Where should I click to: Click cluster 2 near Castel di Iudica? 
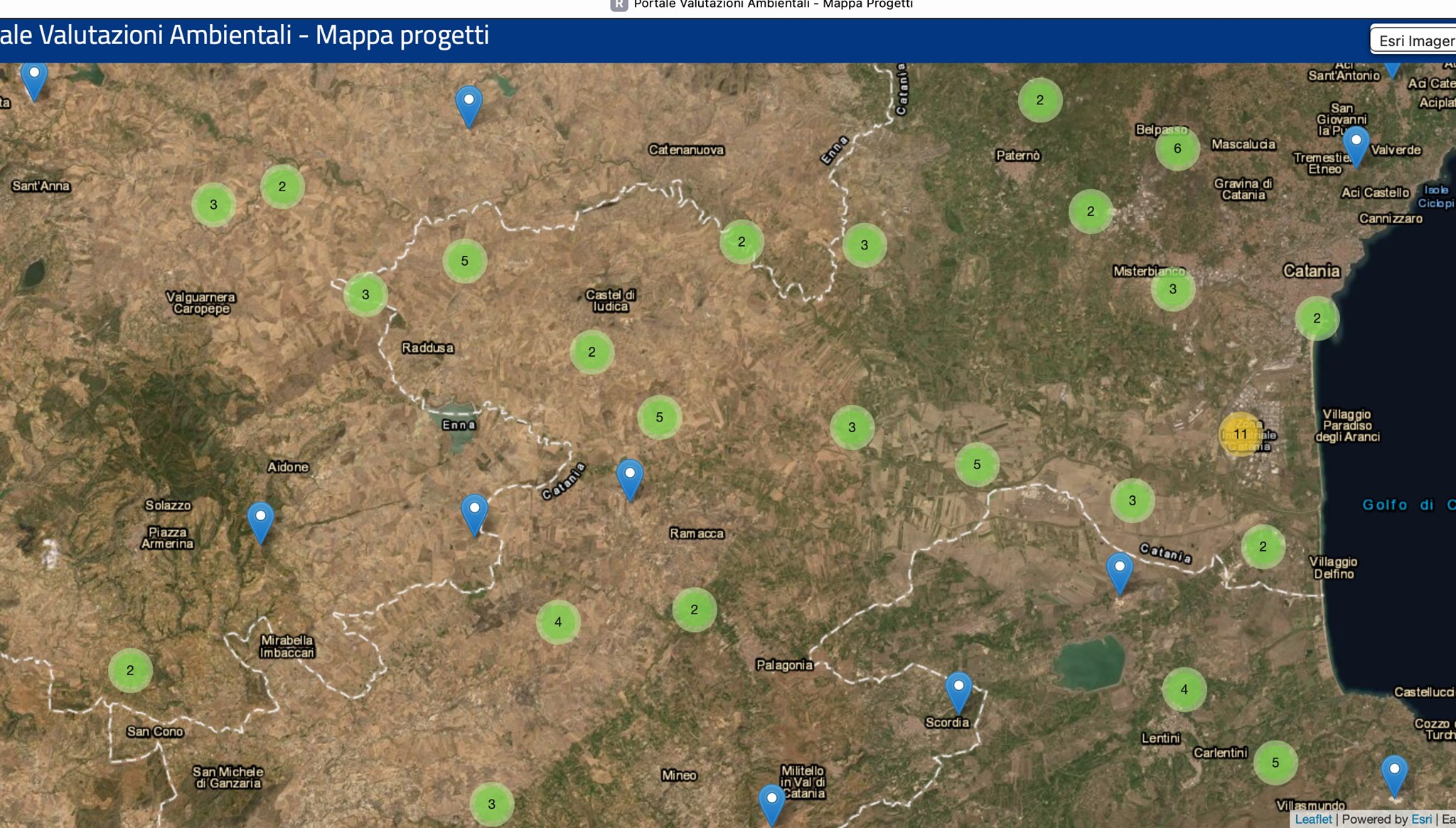591,352
